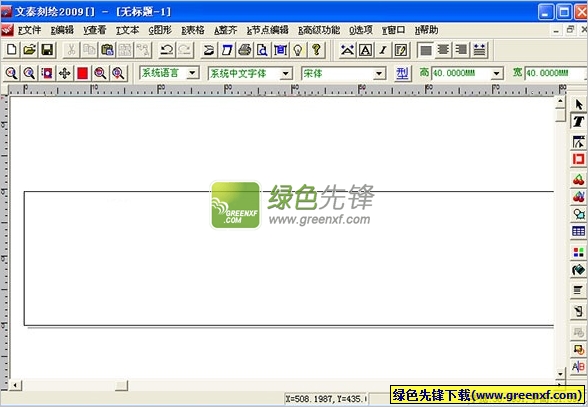Click the height 40.0000mm input field
Viewport: 588px width, 407px height.
[462, 74]
